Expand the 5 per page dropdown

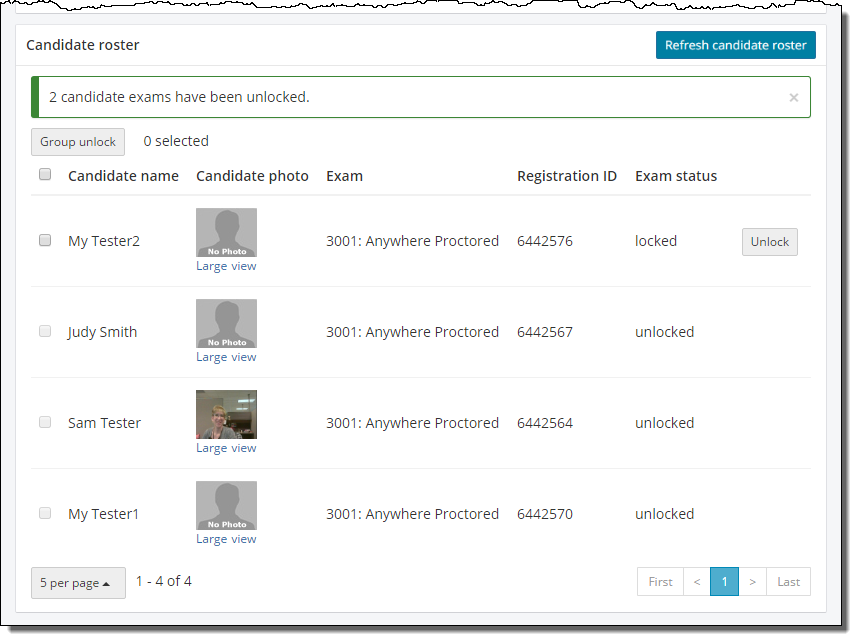(78, 583)
